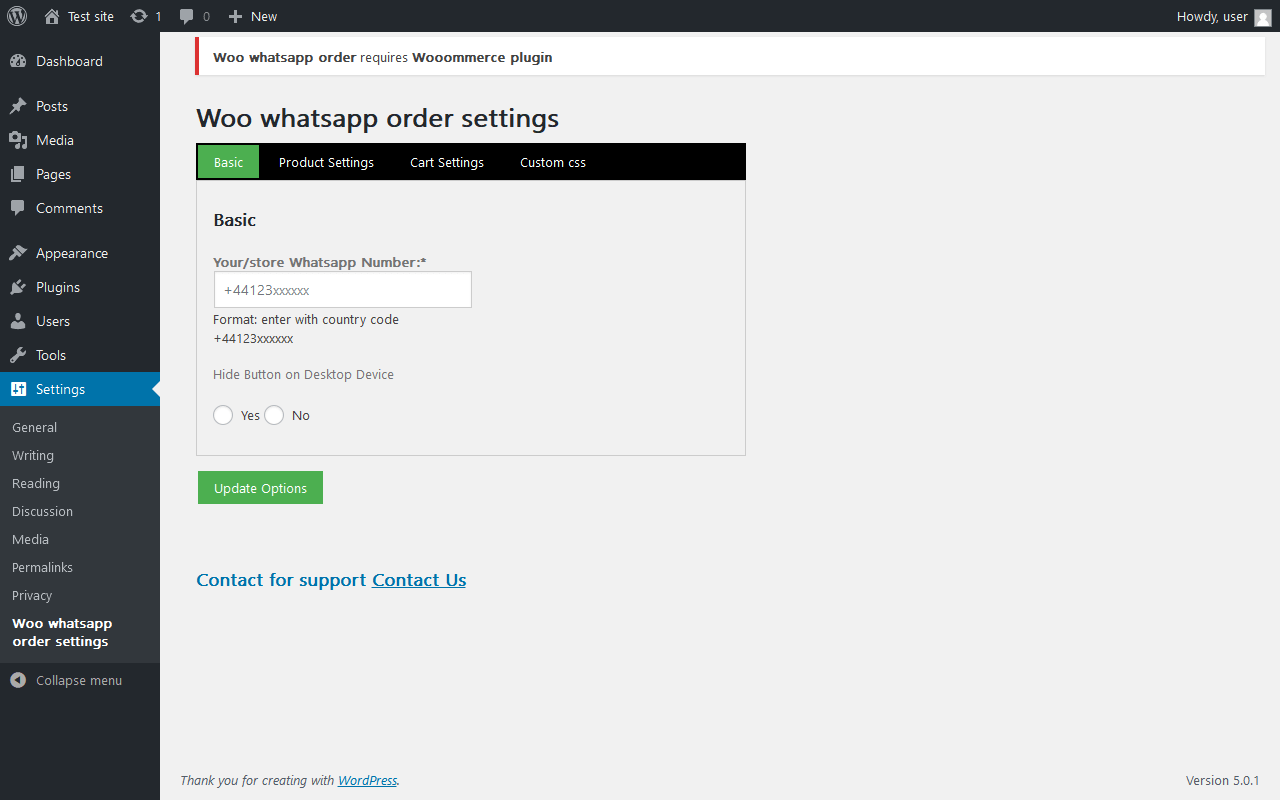Click the Users person icon
Screen dimensions: 1280x800
(18, 321)
